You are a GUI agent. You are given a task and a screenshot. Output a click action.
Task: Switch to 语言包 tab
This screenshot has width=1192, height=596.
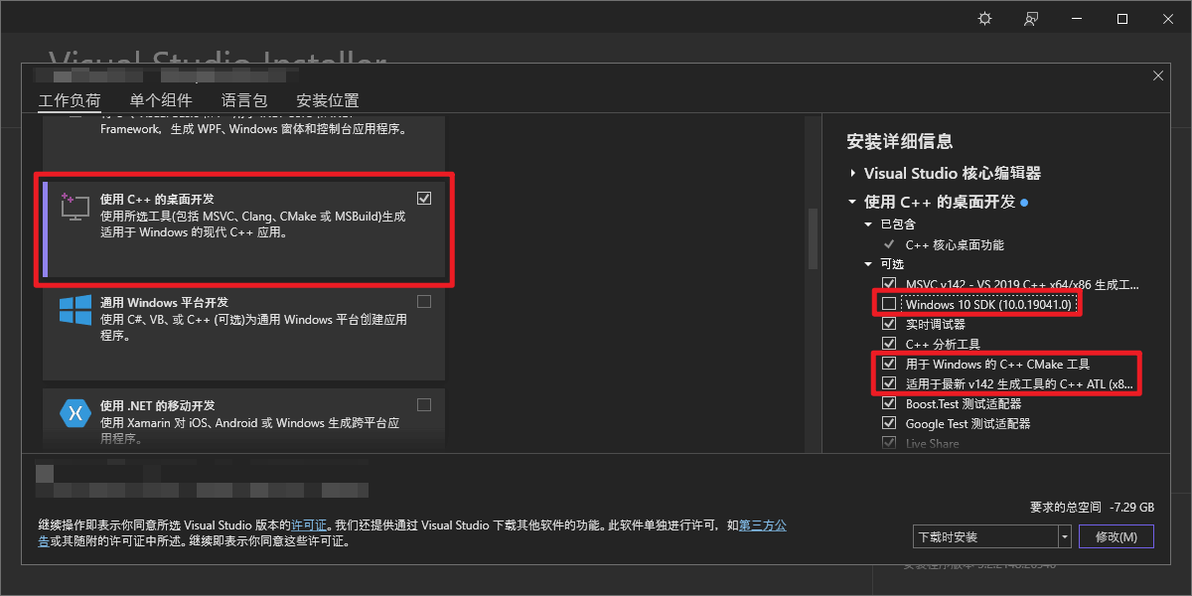(x=244, y=100)
